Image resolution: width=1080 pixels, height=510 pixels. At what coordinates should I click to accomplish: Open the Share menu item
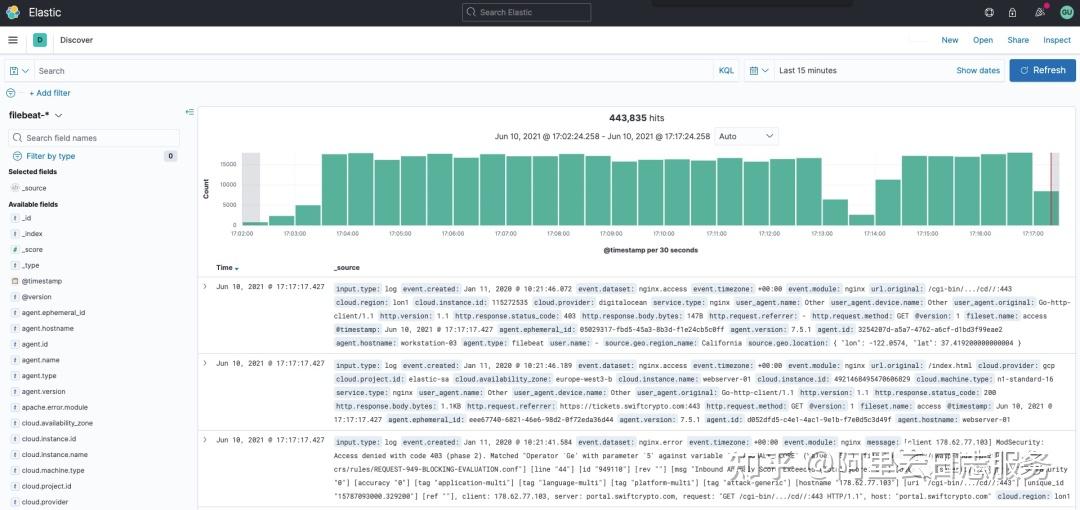(x=1018, y=40)
